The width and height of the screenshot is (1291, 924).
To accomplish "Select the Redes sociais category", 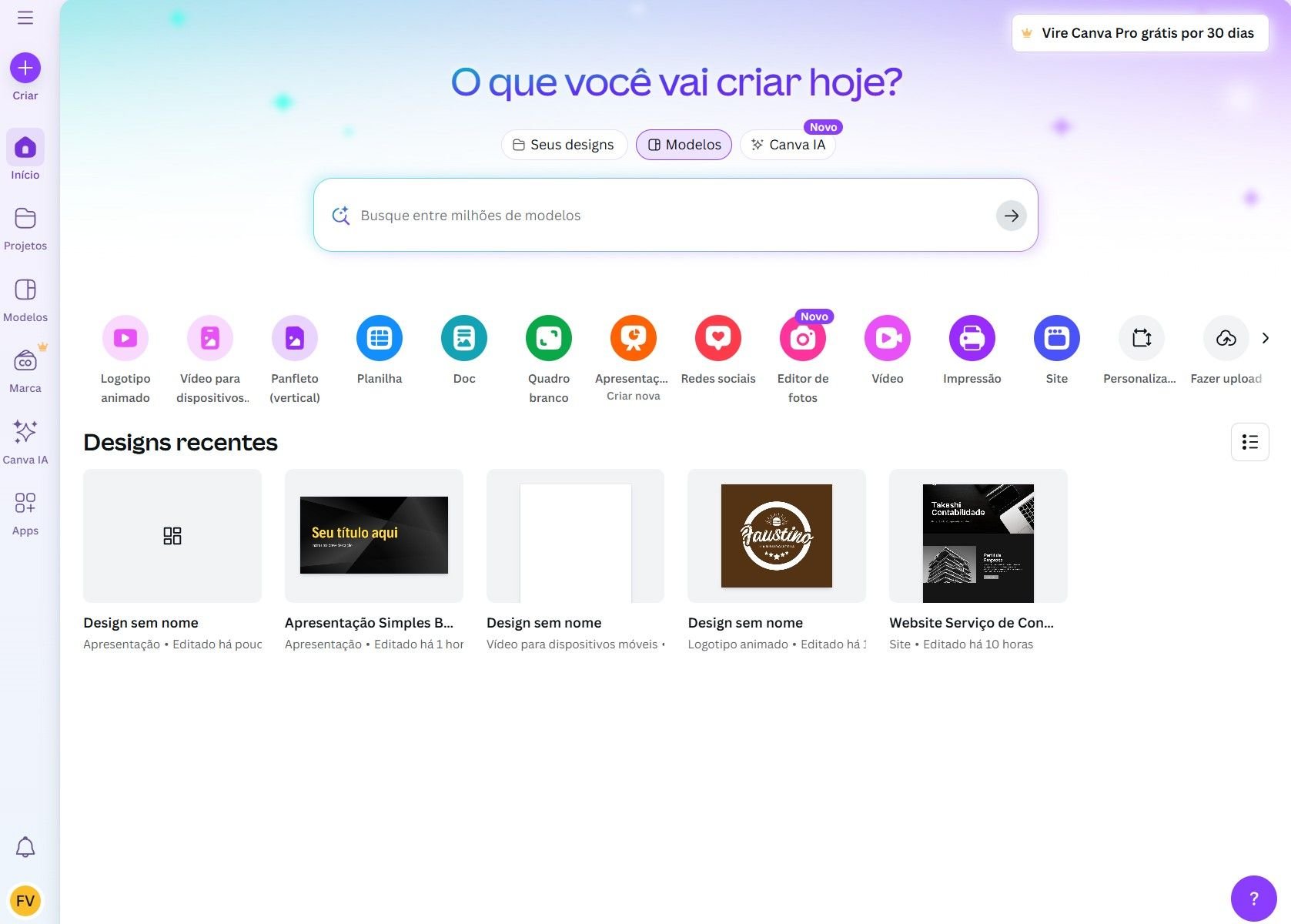I will coord(718,338).
